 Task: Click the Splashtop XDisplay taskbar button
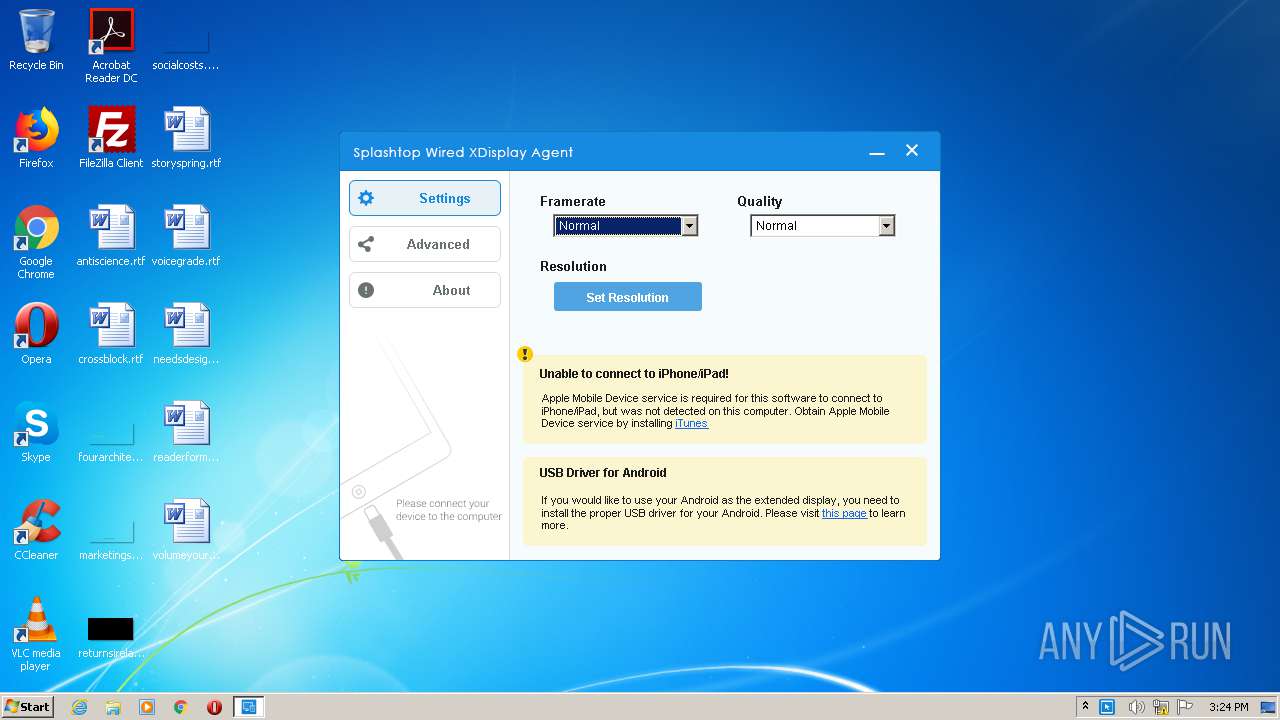tap(248, 707)
